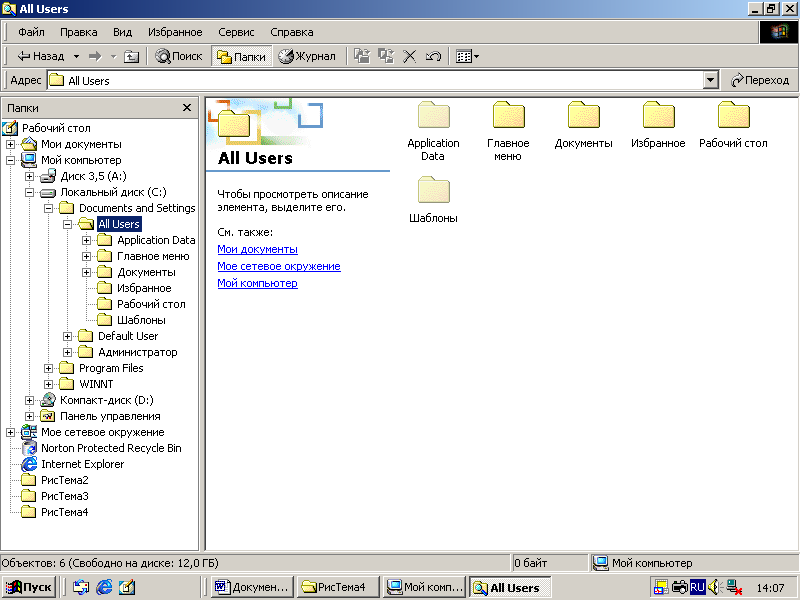Select РисТема2 folder in tree
This screenshot has height=600, width=800.
tap(64, 480)
